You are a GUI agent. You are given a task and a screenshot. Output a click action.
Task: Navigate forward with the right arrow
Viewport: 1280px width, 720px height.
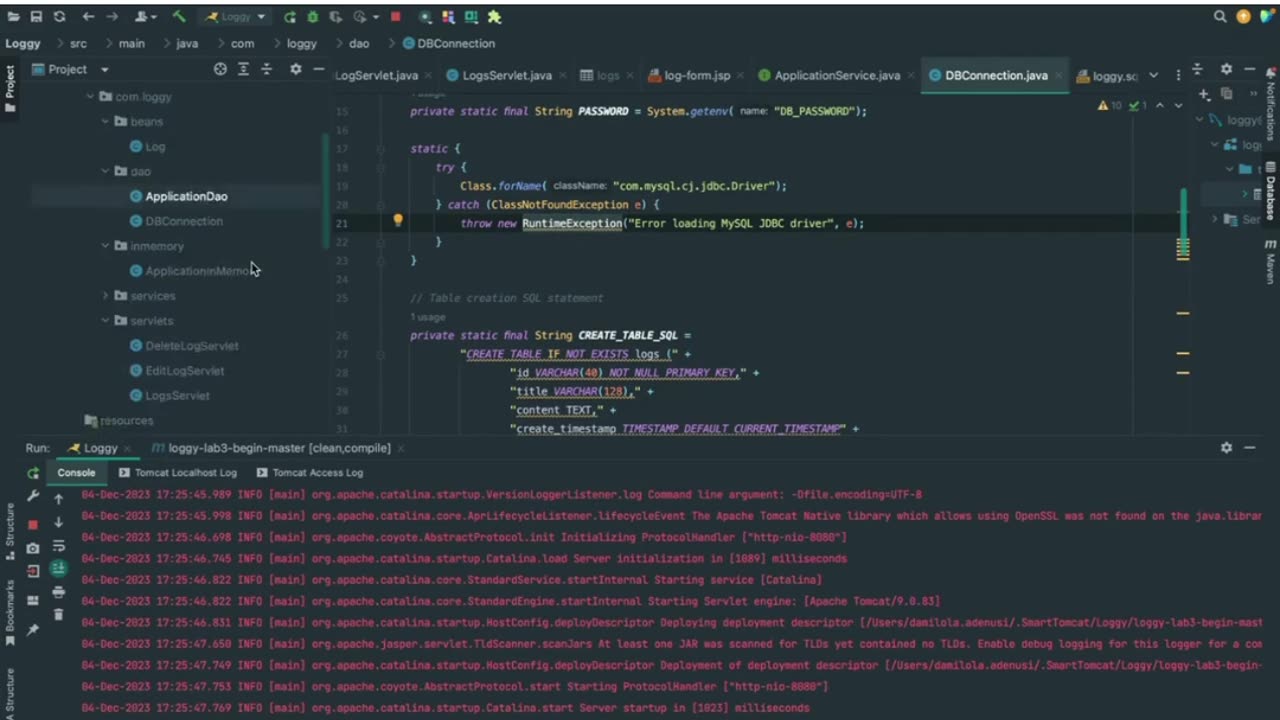[x=112, y=17]
